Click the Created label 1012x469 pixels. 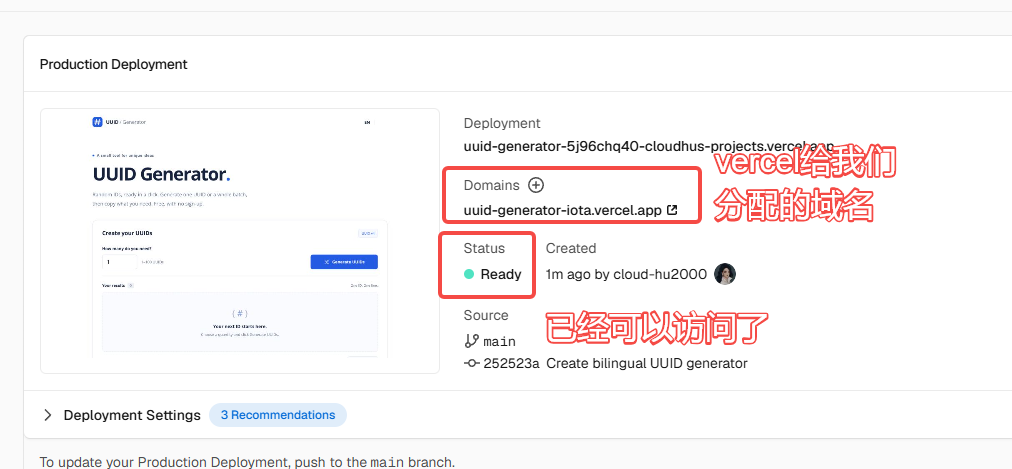571,248
